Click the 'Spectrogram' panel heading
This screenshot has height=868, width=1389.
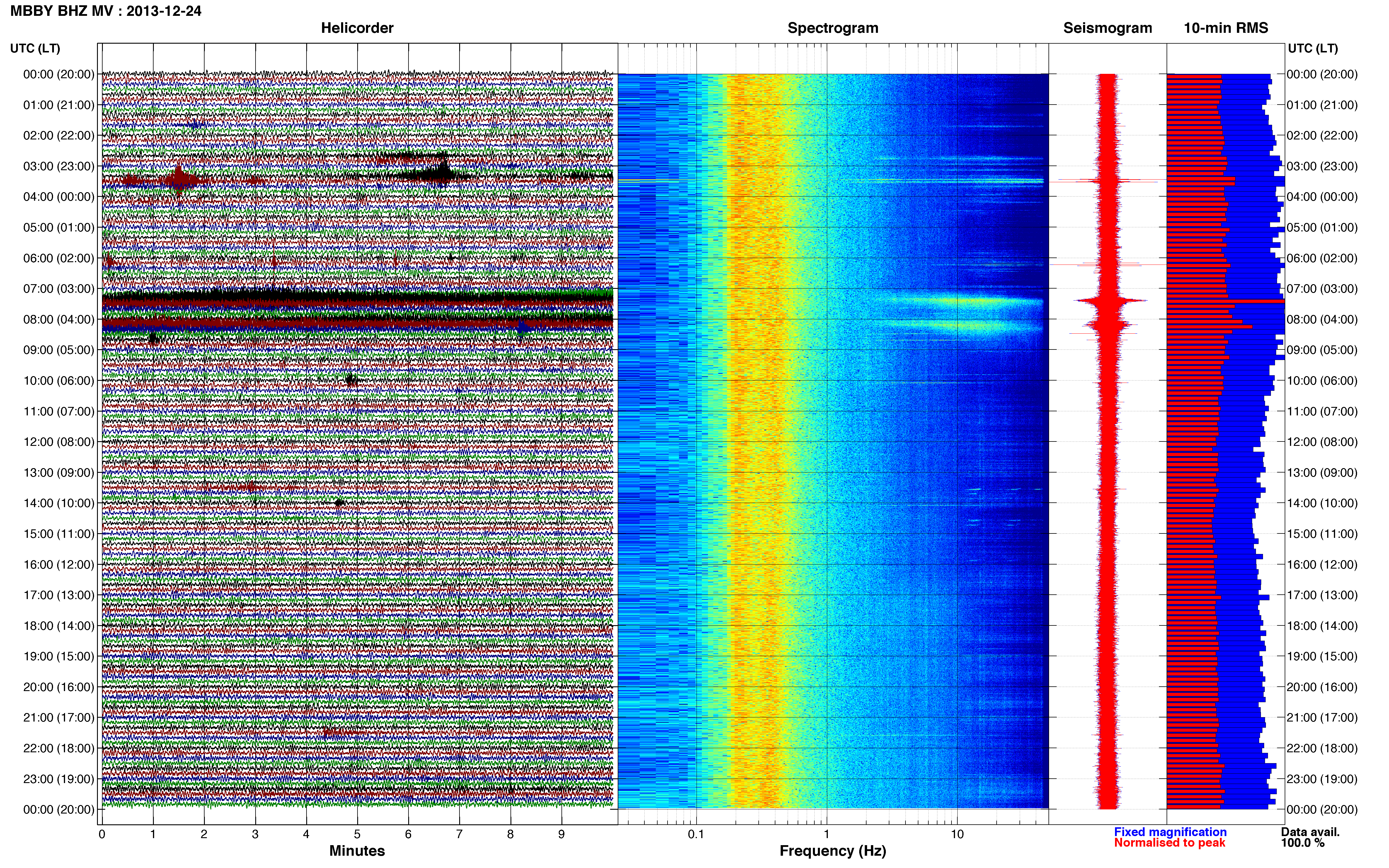click(833, 28)
